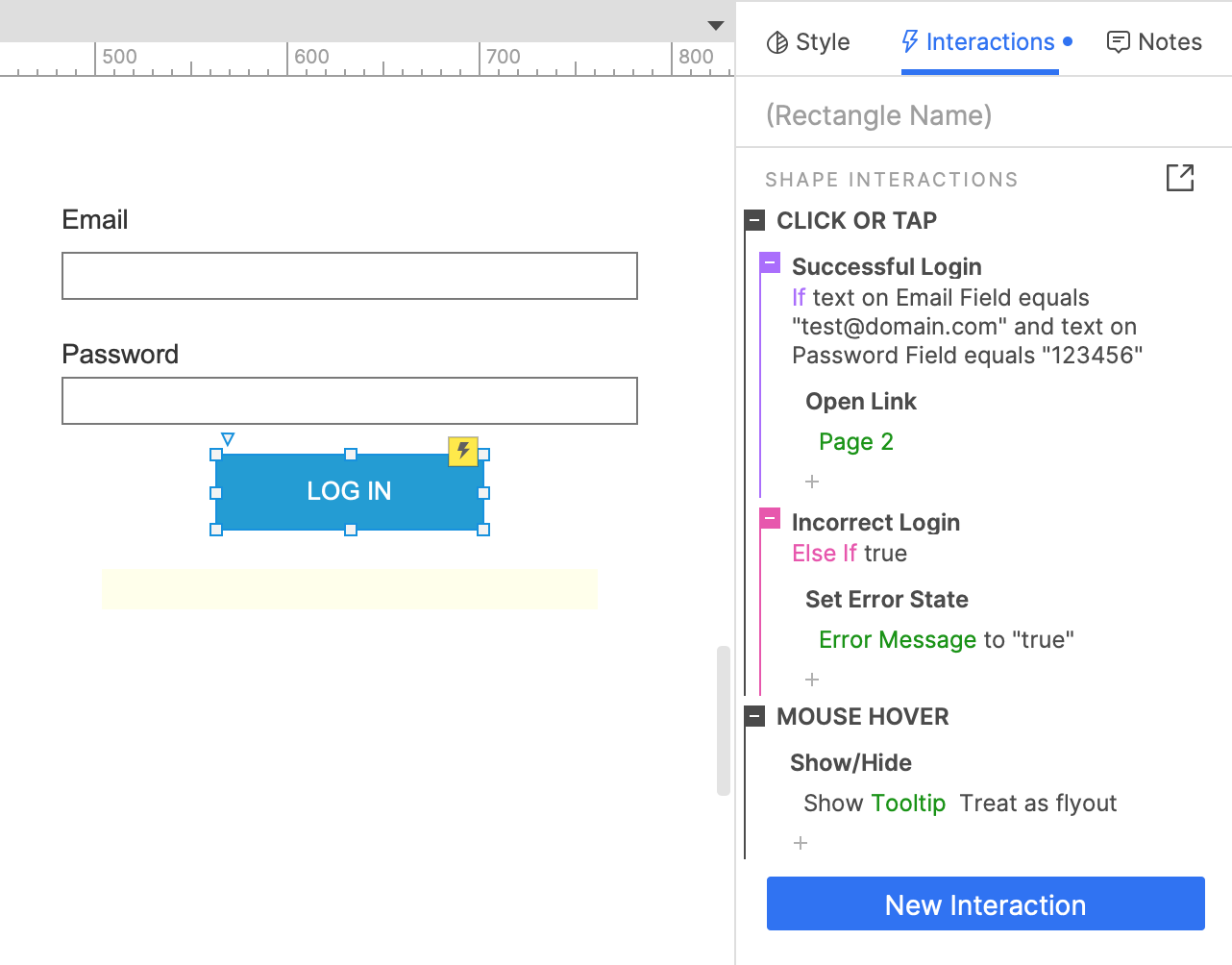Screen dimensions: 1232x965
Task: Switch to the Style tab
Action: 808,42
